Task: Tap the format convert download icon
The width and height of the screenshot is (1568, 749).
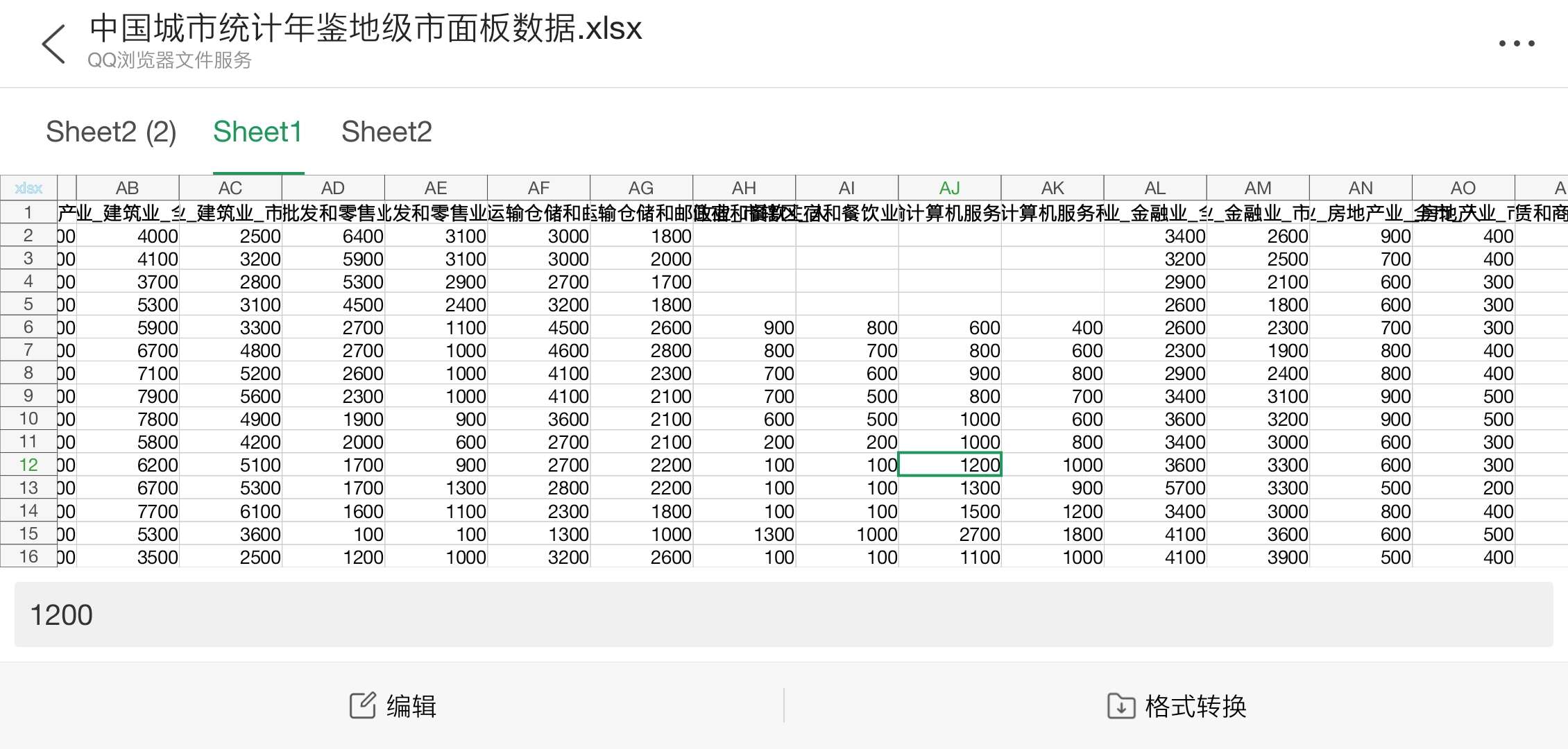Action: (1120, 706)
